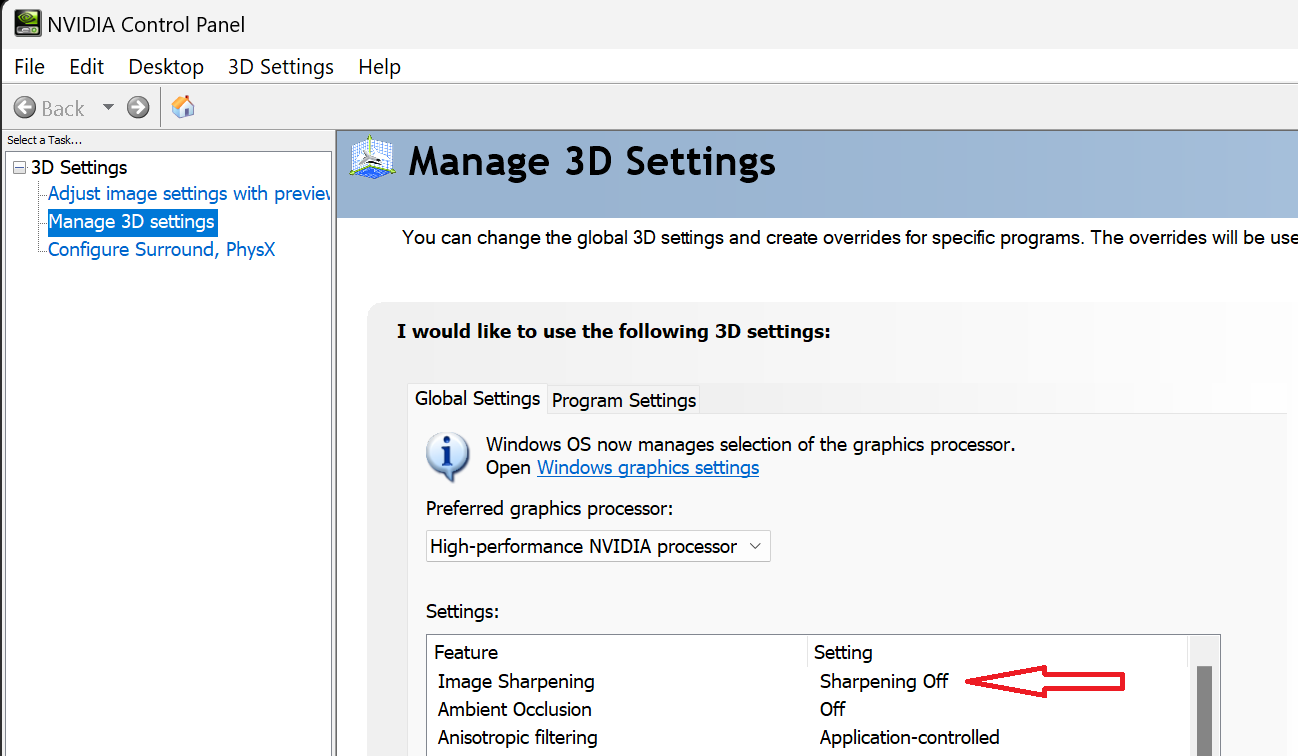Open the Preferred graphics processor dropdown
The width and height of the screenshot is (1298, 756).
pos(598,546)
